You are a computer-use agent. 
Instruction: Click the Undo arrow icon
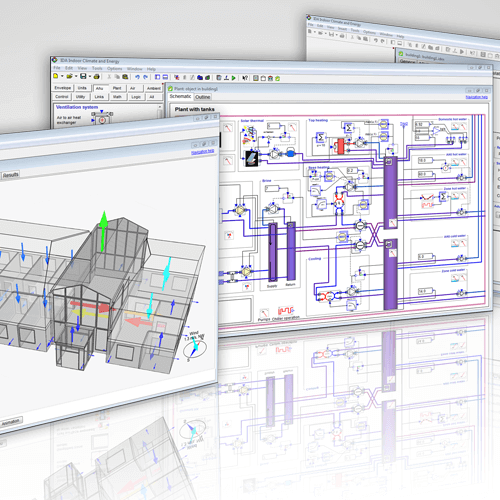coord(137,77)
